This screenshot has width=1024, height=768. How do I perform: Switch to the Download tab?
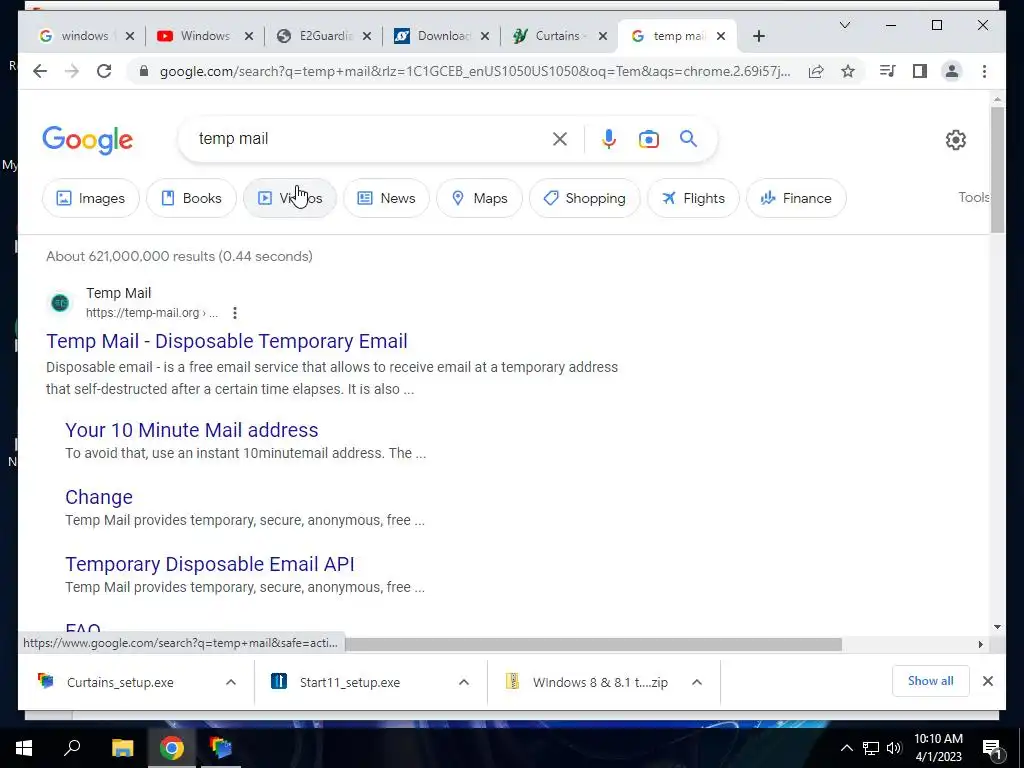pos(441,36)
